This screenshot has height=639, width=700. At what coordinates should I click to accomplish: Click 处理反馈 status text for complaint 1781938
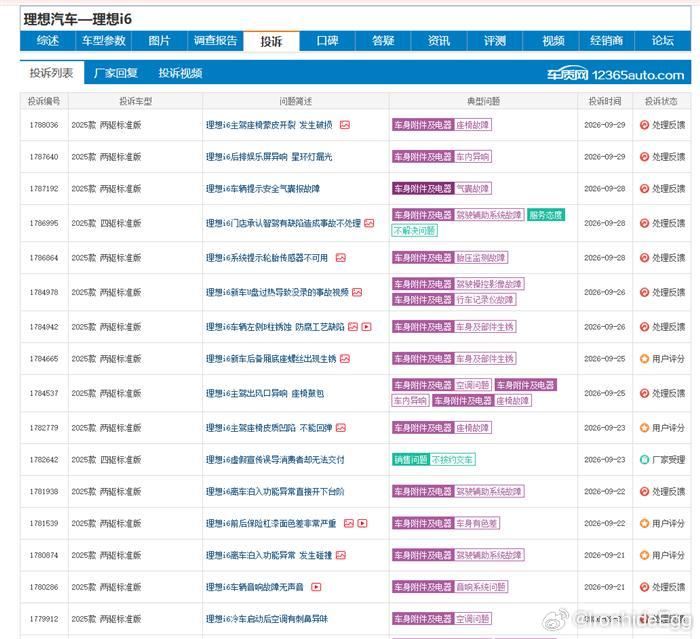(668, 492)
